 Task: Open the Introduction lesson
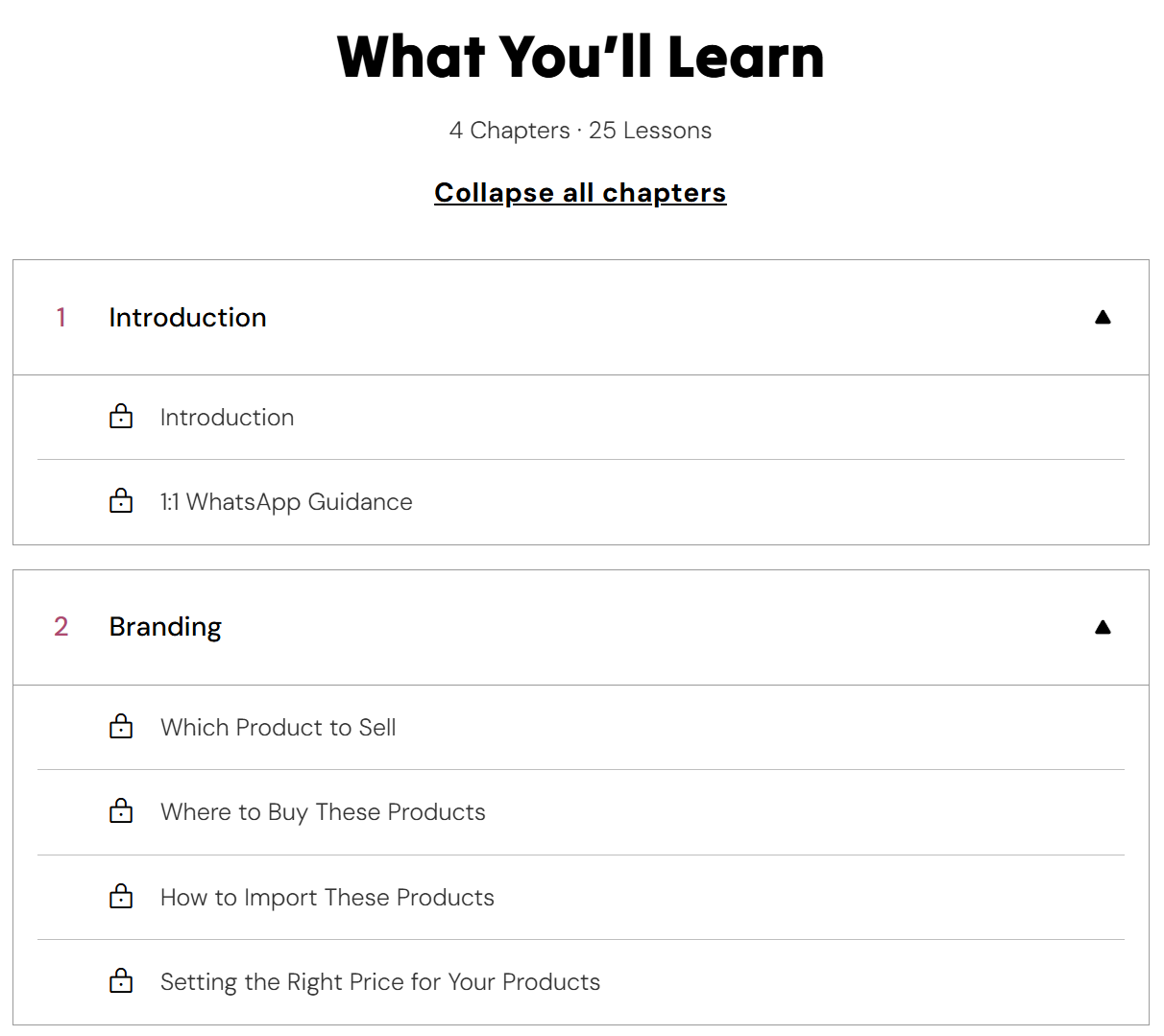point(227,418)
